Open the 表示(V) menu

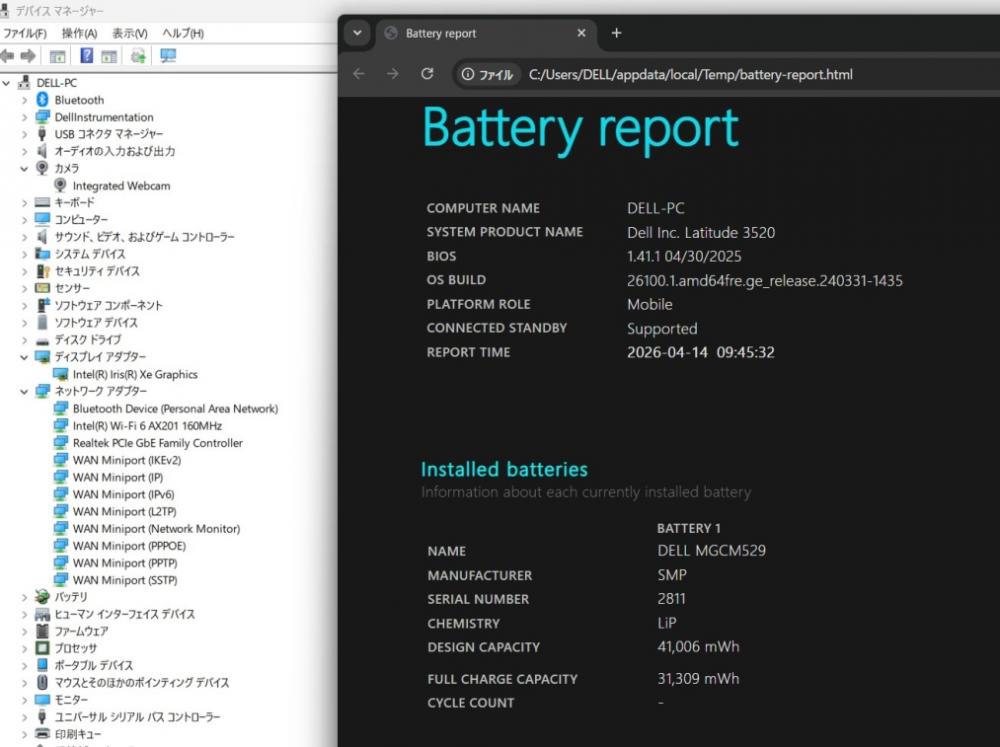point(130,33)
